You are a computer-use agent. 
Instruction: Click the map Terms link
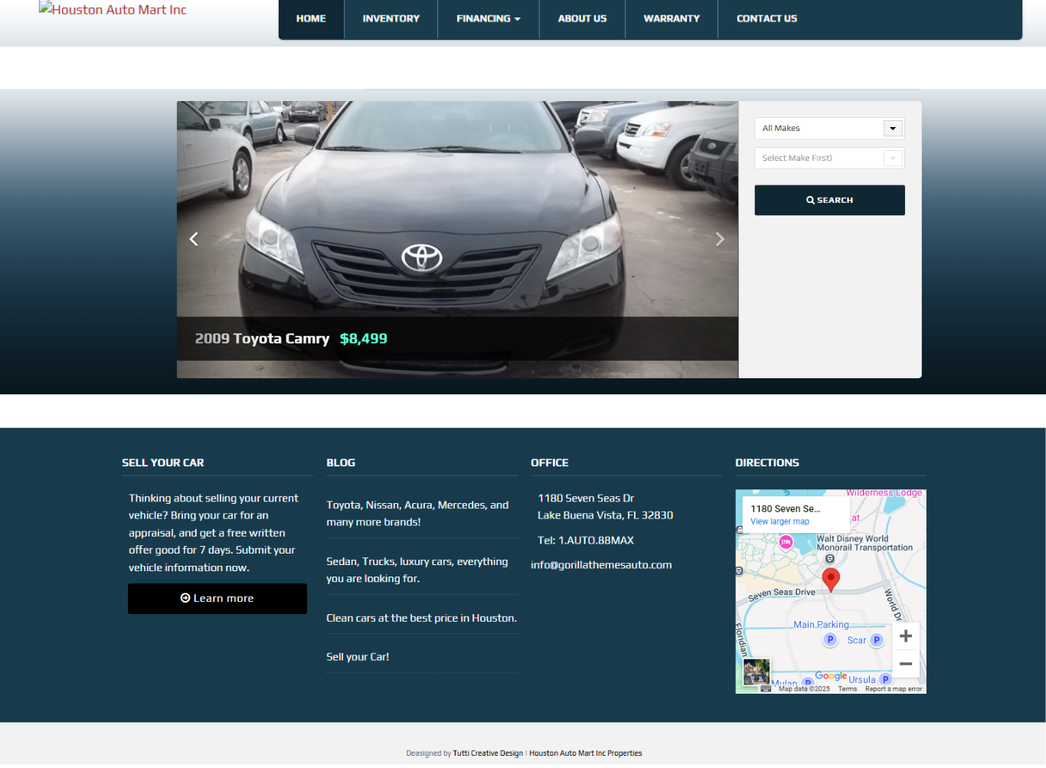[847, 689]
